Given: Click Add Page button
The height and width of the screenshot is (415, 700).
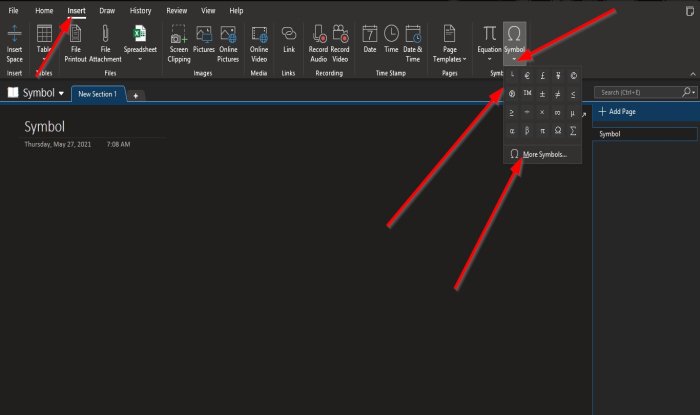Looking at the screenshot, I should click(617, 112).
